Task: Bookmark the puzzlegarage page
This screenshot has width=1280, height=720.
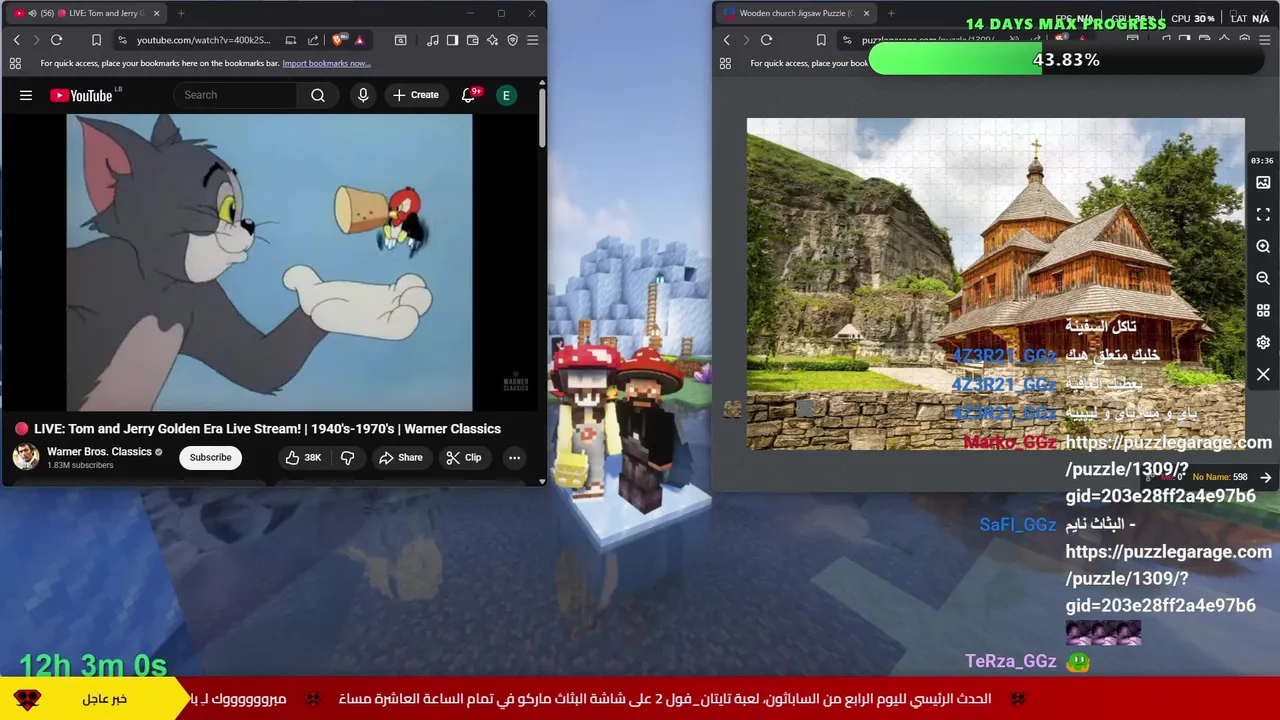Action: pos(821,40)
